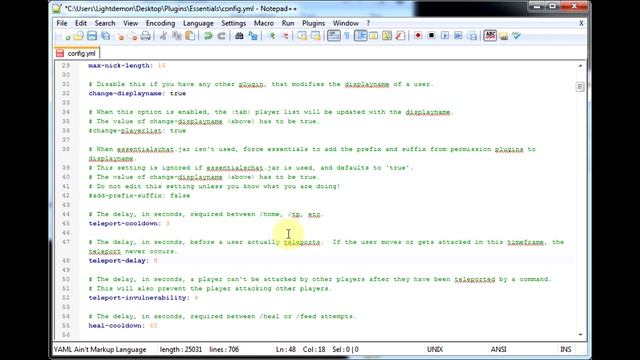Click the "INS" insert mode indicator
This screenshot has width=640, height=360.
(x=566, y=349)
